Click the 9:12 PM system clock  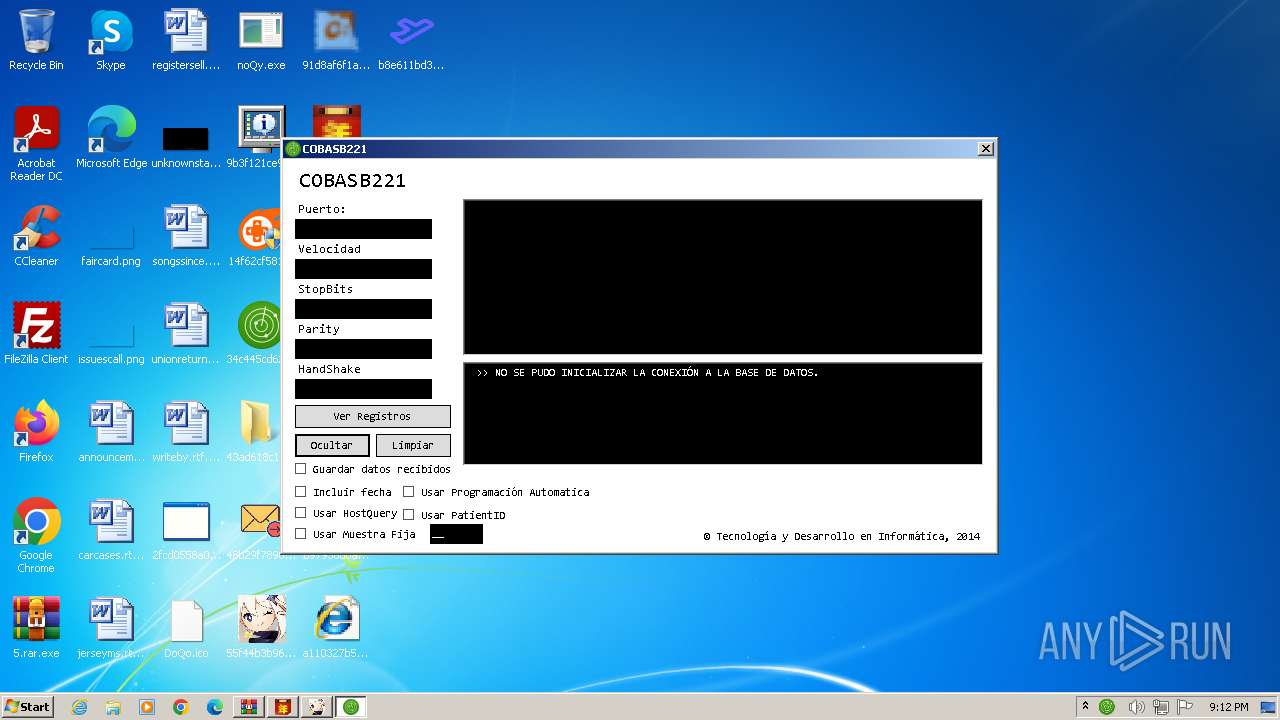click(x=1228, y=707)
